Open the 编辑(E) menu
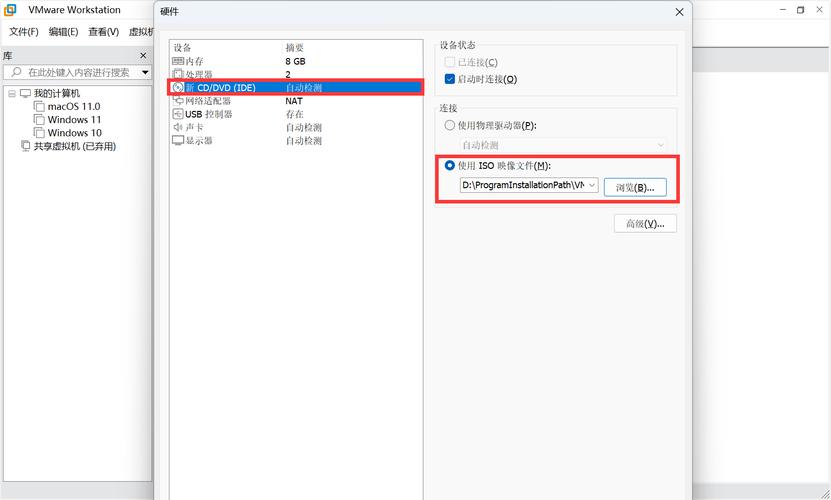Image resolution: width=831 pixels, height=500 pixels. (64, 32)
